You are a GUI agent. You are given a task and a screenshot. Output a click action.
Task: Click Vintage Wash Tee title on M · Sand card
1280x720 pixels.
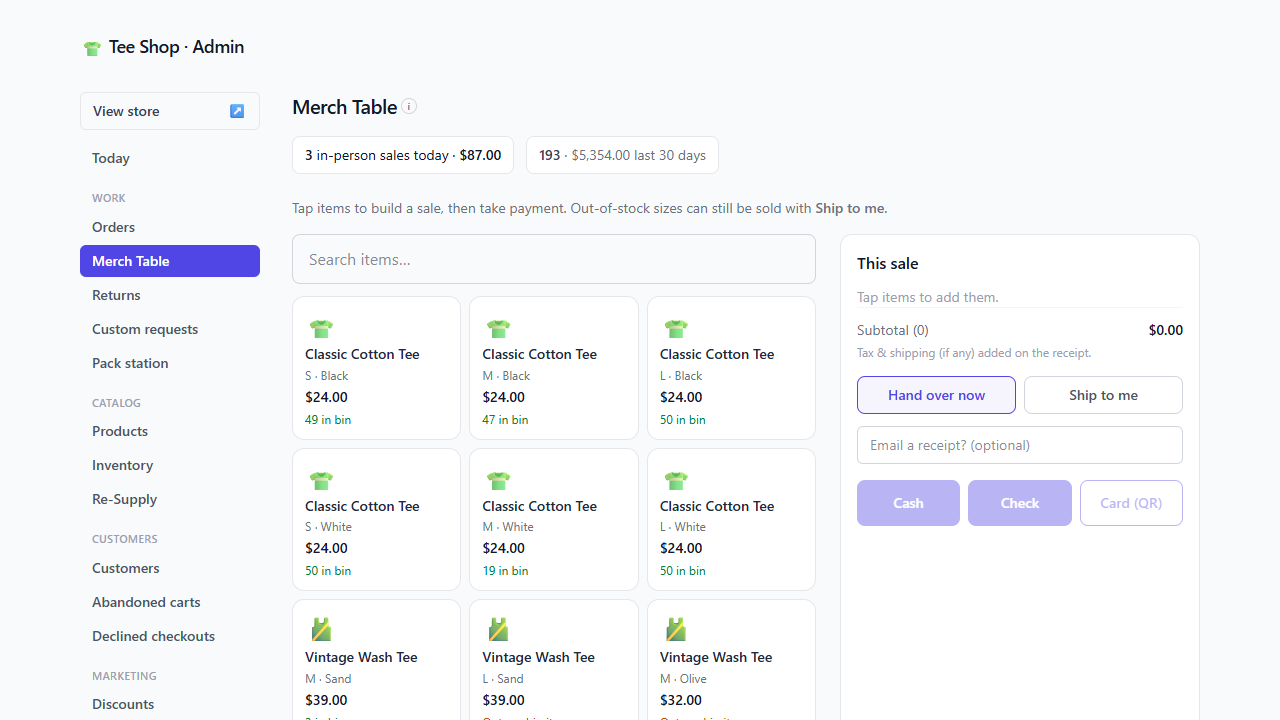coord(361,657)
